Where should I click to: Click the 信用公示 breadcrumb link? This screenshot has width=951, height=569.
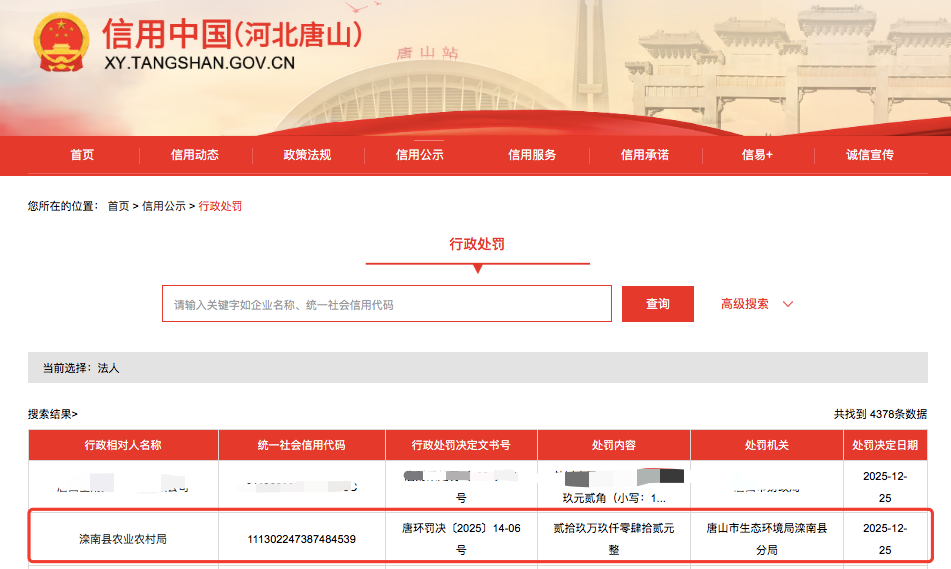pyautogui.click(x=163, y=206)
